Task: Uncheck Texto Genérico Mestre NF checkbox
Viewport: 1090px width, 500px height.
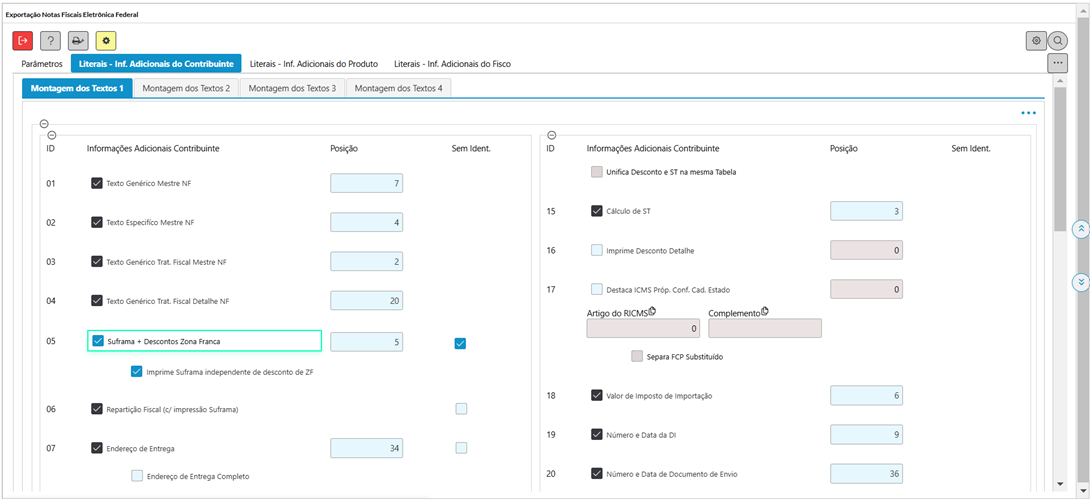Action: pyautogui.click(x=97, y=184)
